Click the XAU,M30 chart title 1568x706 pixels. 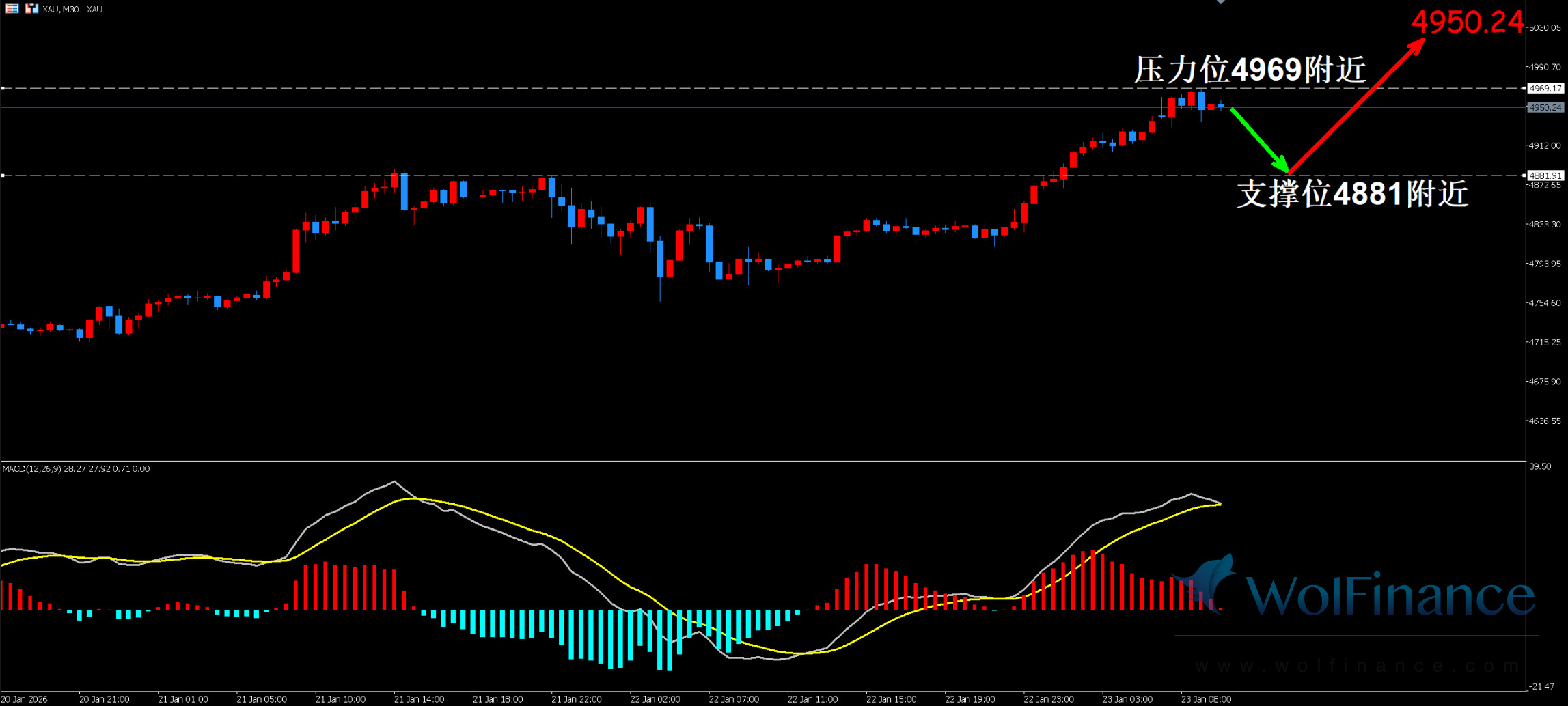tap(72, 9)
